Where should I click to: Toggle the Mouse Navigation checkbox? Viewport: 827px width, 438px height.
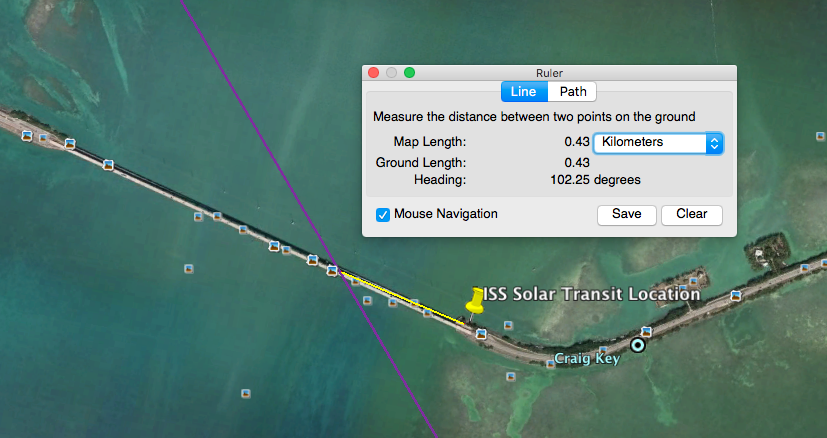coord(383,215)
